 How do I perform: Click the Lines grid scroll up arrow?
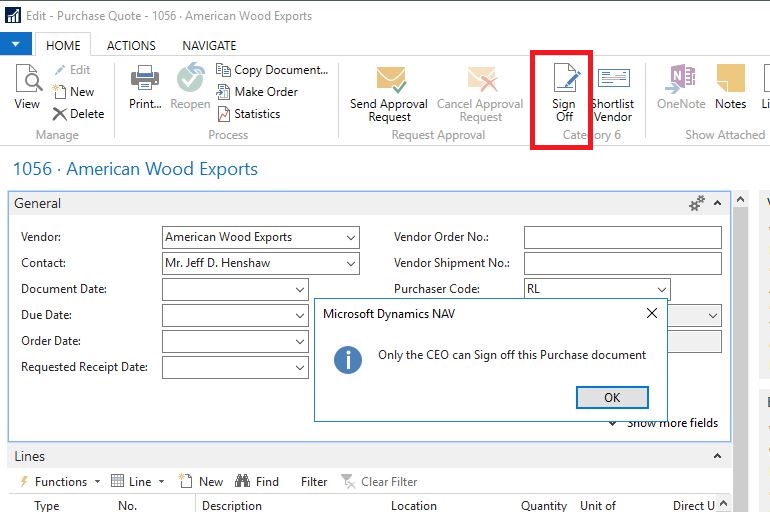723,503
